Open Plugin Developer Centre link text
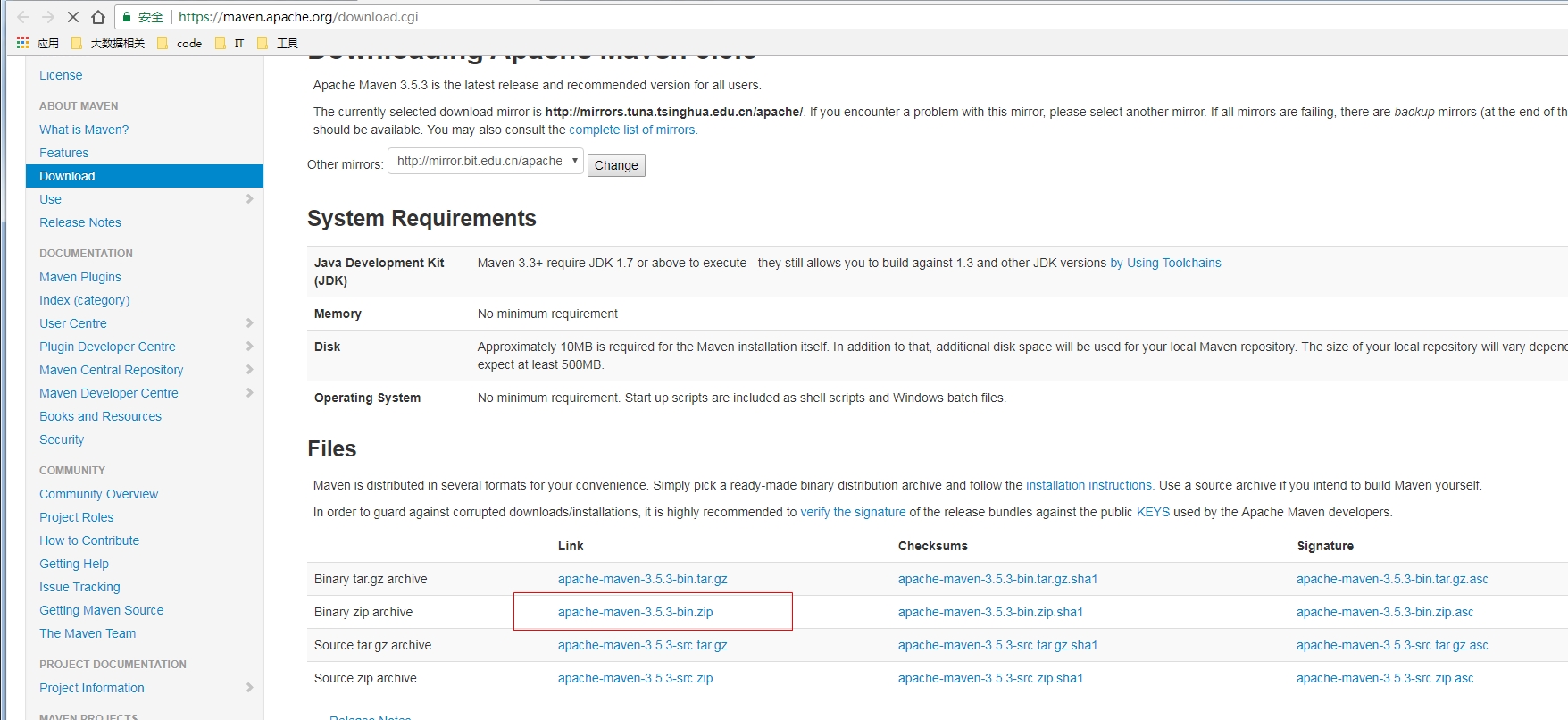 (x=107, y=347)
